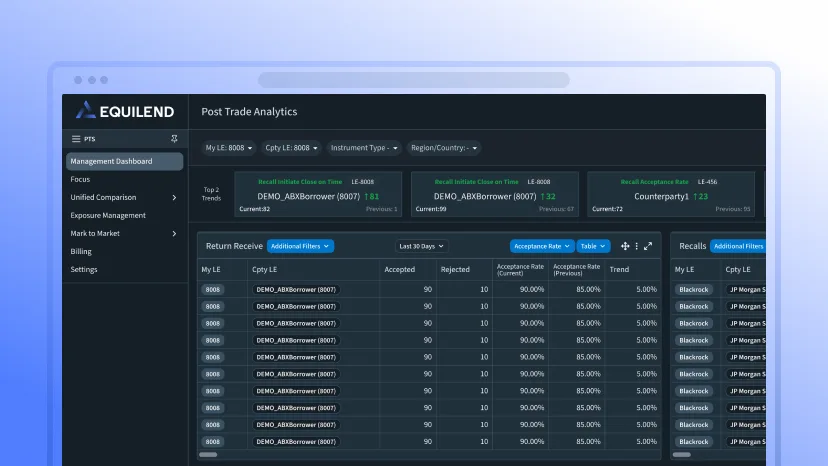Screen dimensions: 828x466
Task: Click the pin icon in sidebar header
Action: [x=174, y=139]
